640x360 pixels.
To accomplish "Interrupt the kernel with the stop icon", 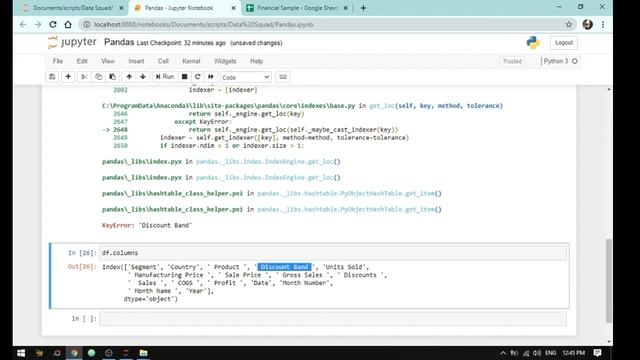I will (184, 77).
